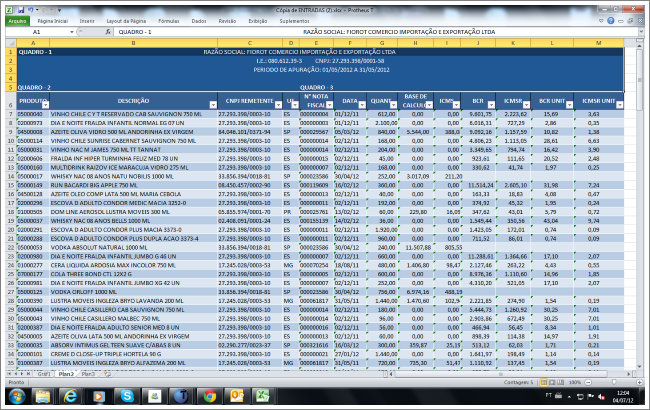650x410 pixels.
Task: Click cell WHISKY NAC 08 ANOS BELLS 1000 ML
Action: point(133,221)
